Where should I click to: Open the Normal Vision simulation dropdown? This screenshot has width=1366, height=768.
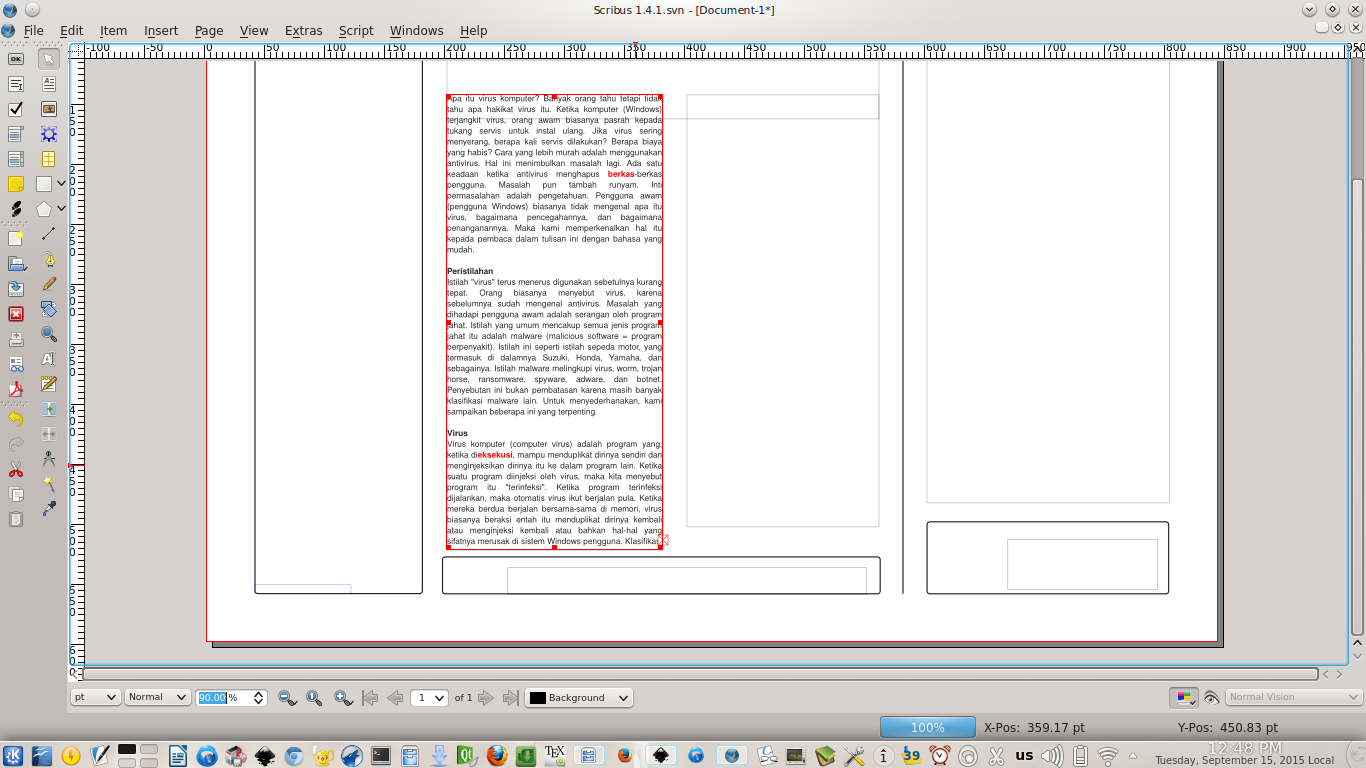click(1290, 697)
